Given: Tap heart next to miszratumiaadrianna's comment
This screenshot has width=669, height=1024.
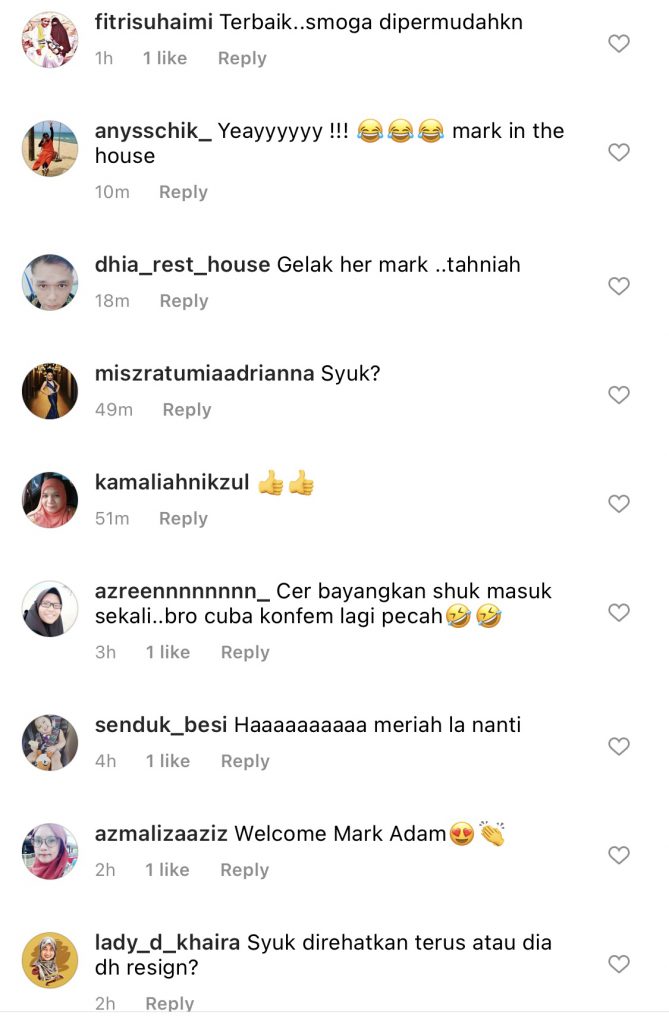Looking at the screenshot, I should point(619,395).
